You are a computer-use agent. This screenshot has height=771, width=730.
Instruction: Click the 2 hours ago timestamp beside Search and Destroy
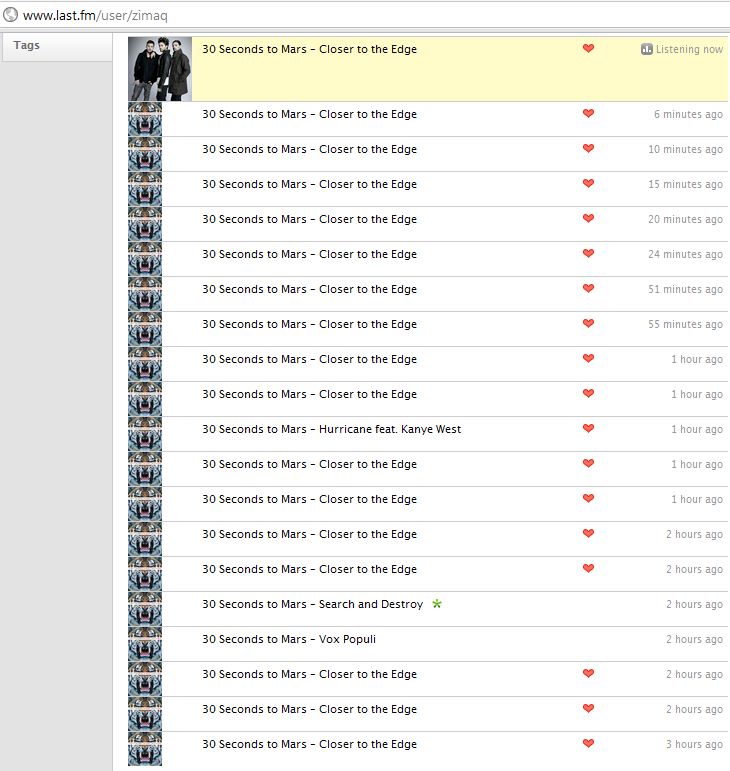click(694, 604)
